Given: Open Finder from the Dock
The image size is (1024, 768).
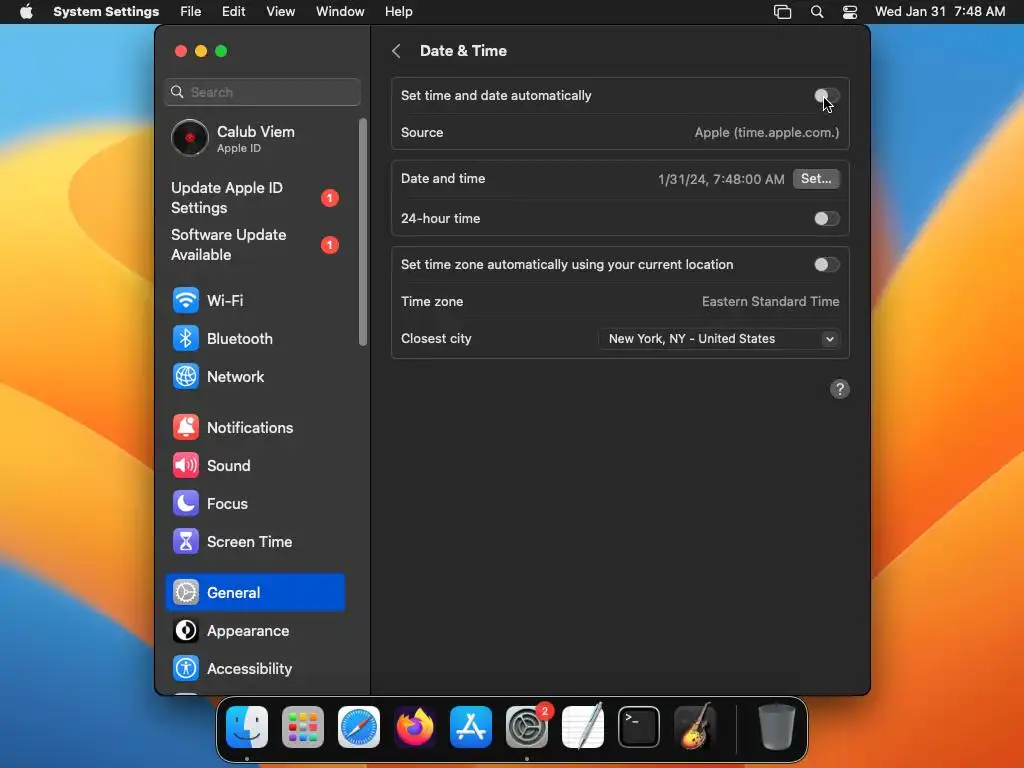Looking at the screenshot, I should [x=247, y=726].
